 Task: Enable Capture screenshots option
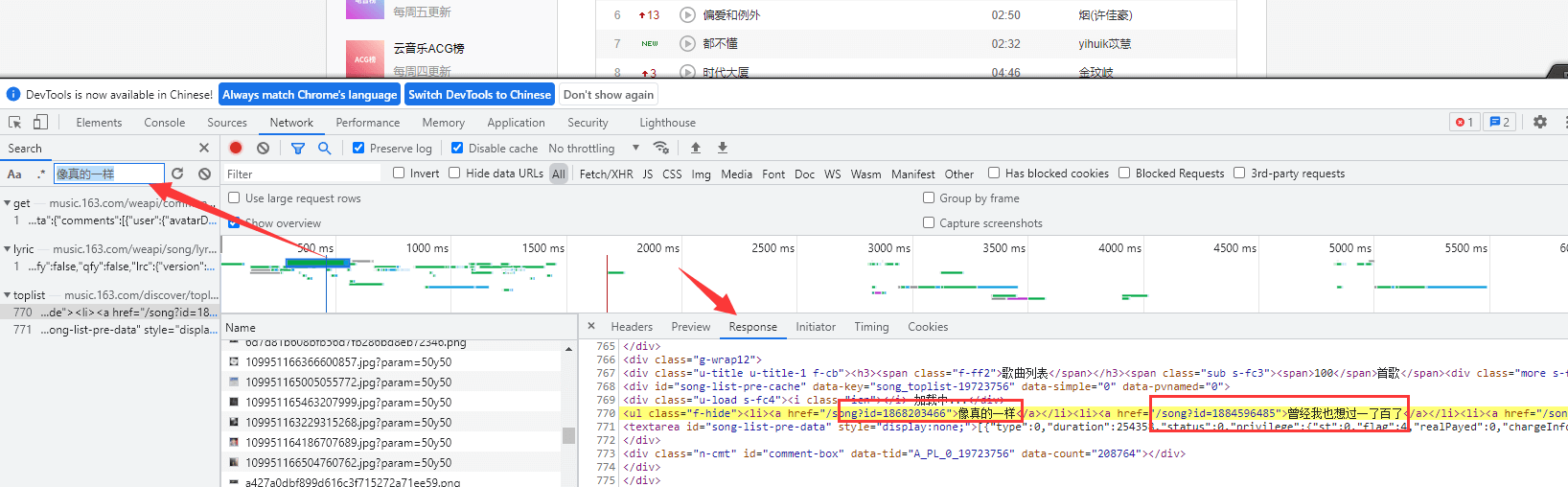929,222
